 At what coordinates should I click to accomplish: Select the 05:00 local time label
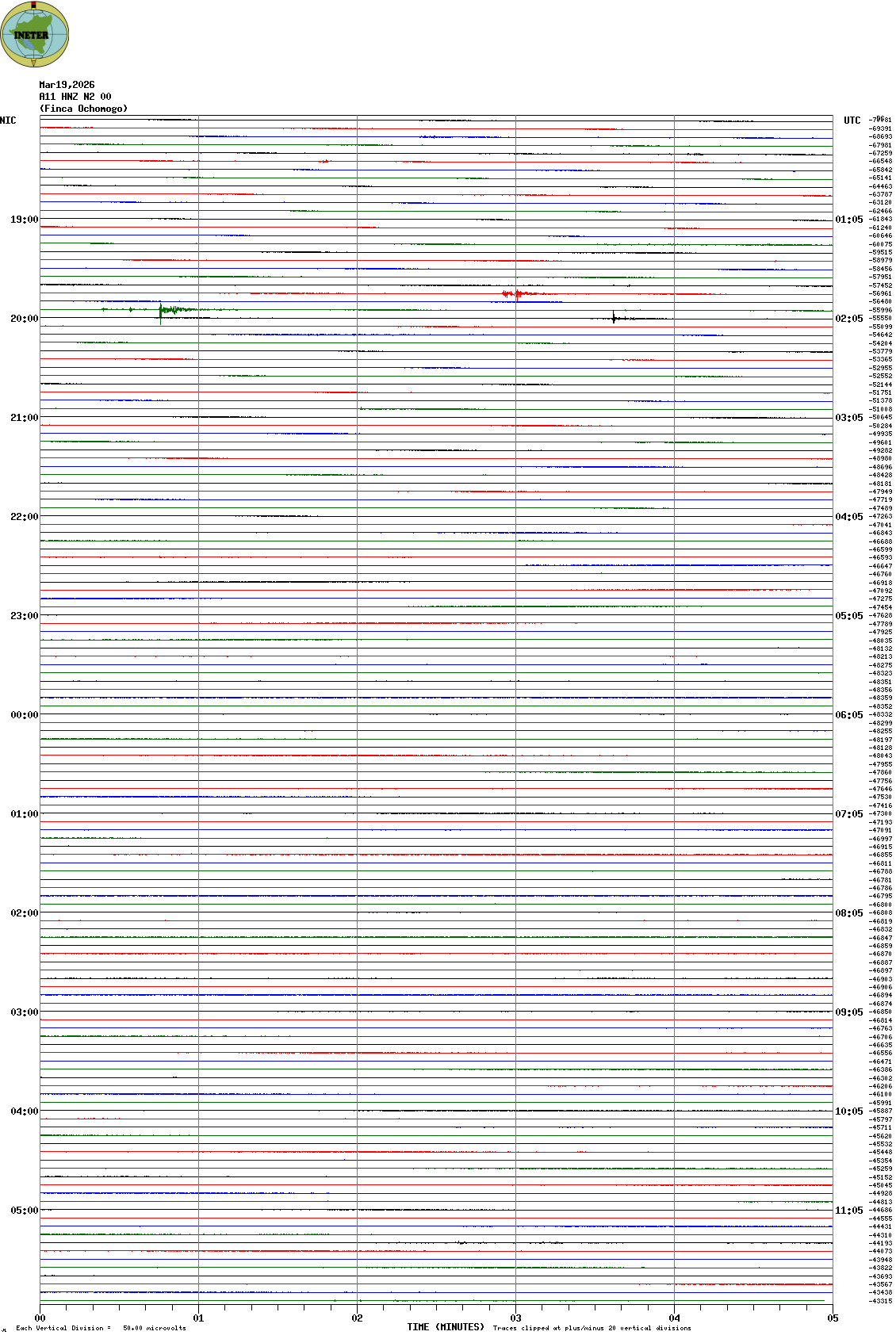pos(24,1211)
